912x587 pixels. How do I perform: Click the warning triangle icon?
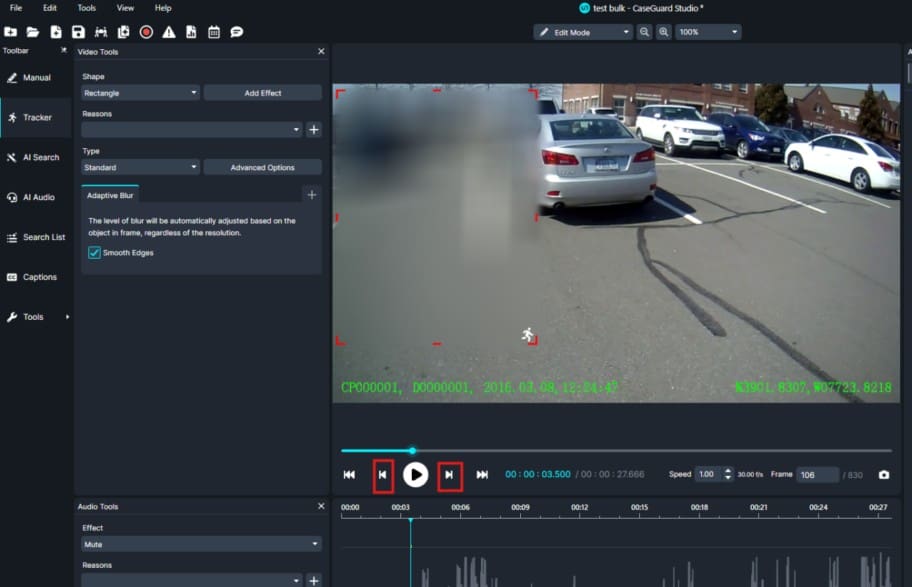click(x=169, y=32)
